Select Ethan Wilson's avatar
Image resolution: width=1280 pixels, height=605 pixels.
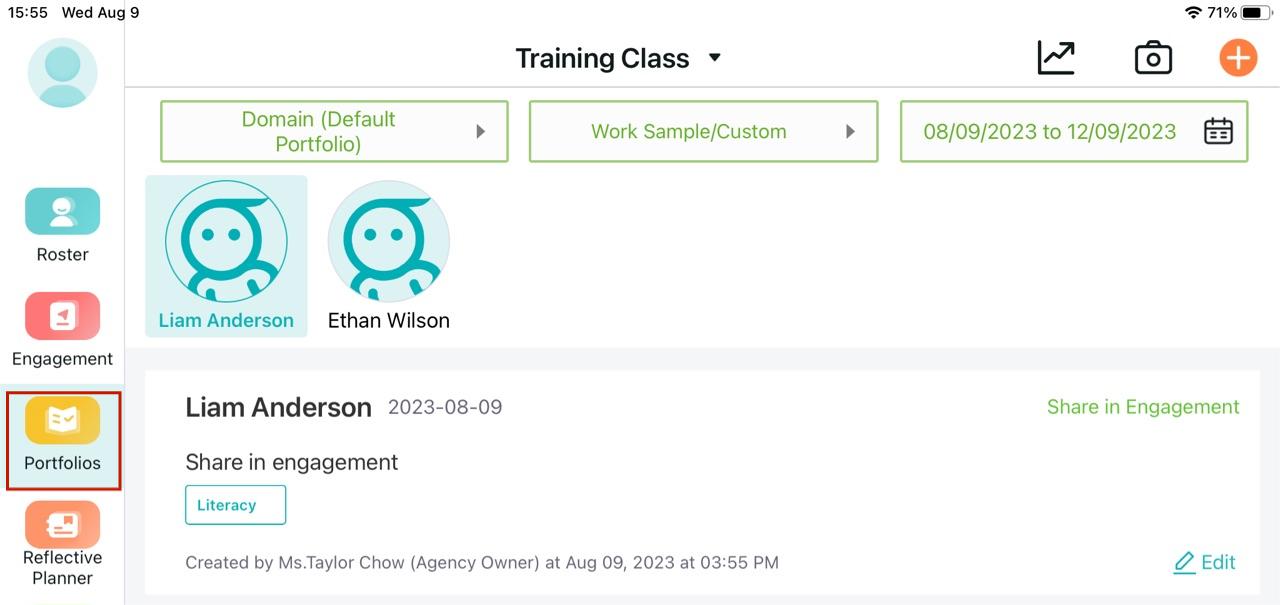(389, 241)
